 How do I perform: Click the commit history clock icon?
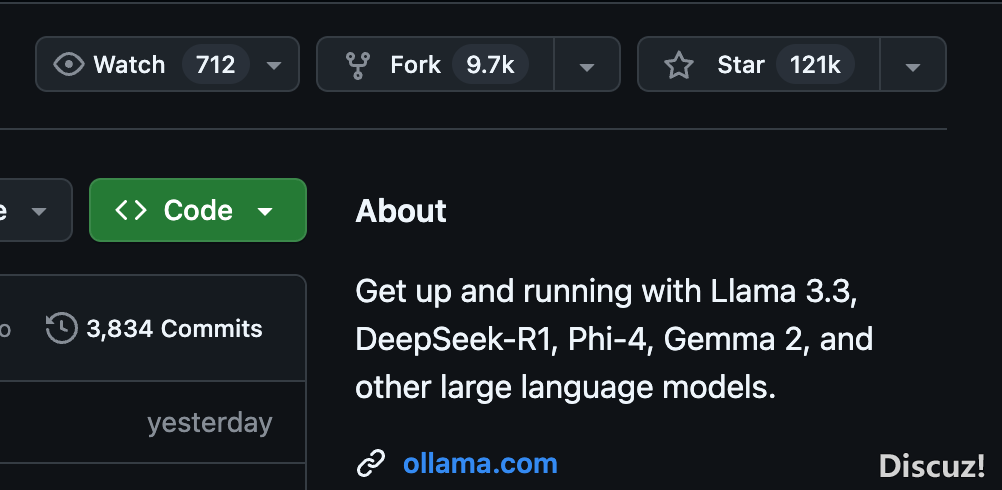pyautogui.click(x=61, y=328)
